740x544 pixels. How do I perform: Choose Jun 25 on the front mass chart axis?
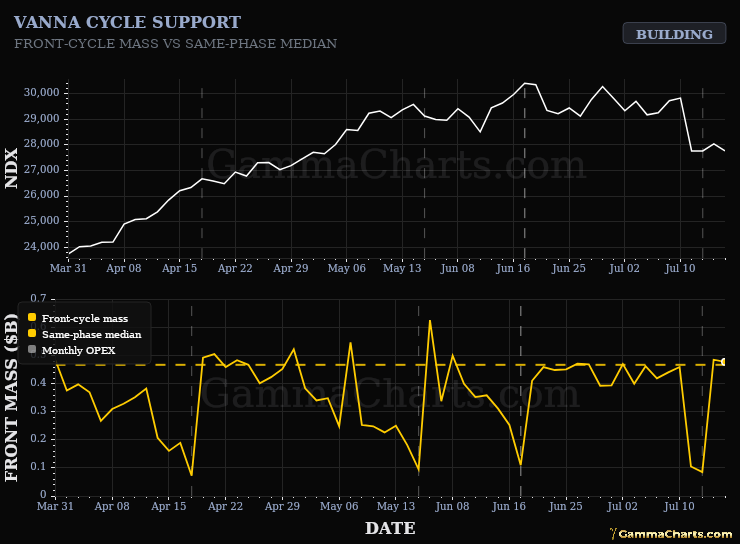[x=565, y=506]
